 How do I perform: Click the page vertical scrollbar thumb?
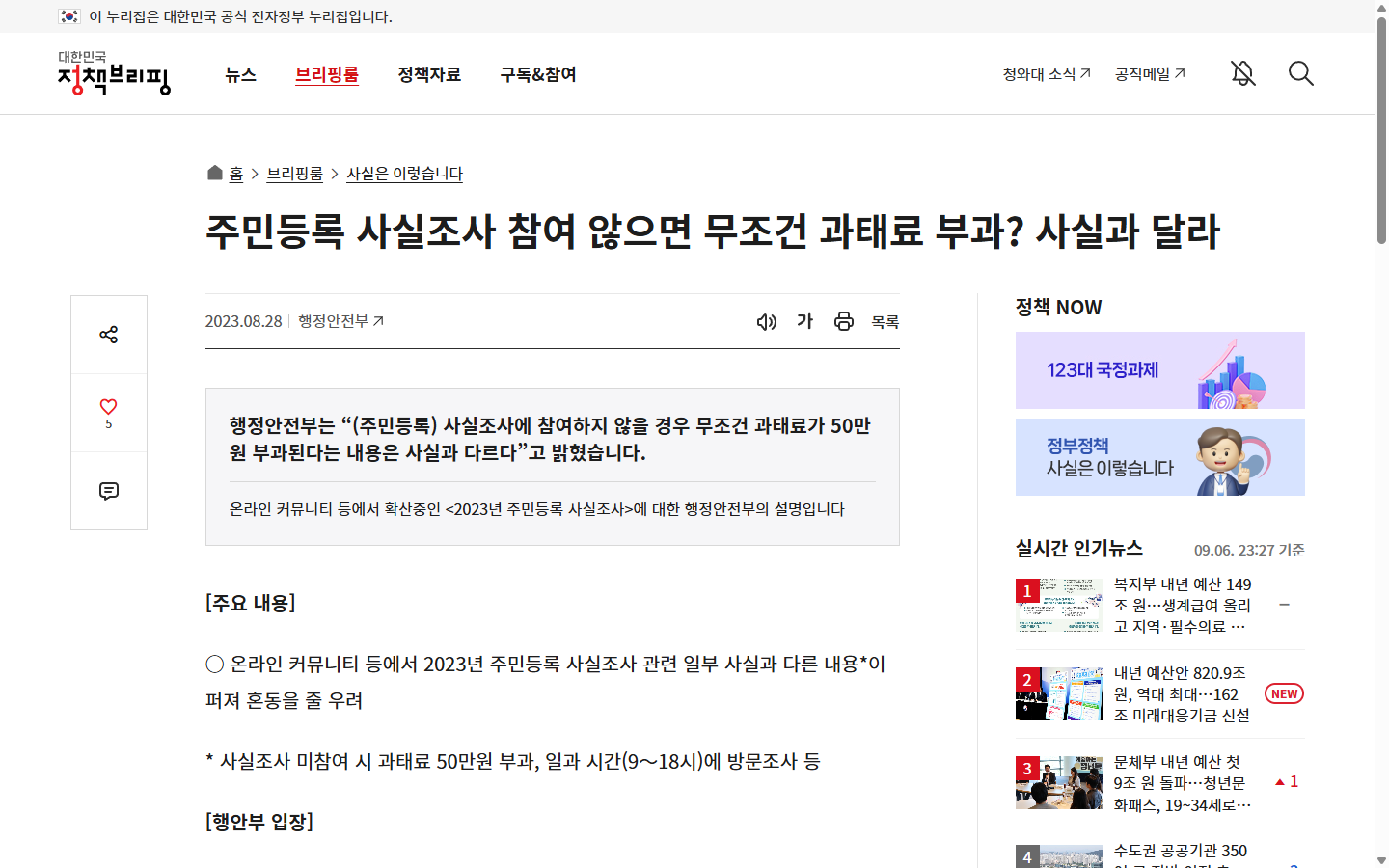pyautogui.click(x=1381, y=130)
